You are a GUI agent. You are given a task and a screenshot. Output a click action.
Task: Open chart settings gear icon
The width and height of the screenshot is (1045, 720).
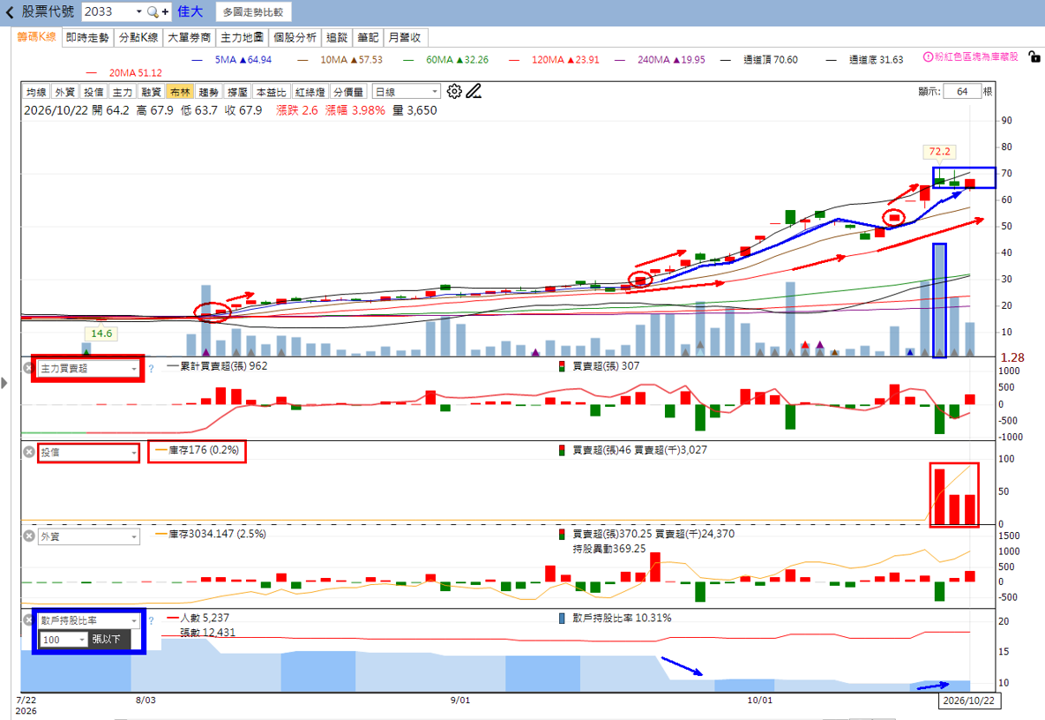click(x=454, y=91)
